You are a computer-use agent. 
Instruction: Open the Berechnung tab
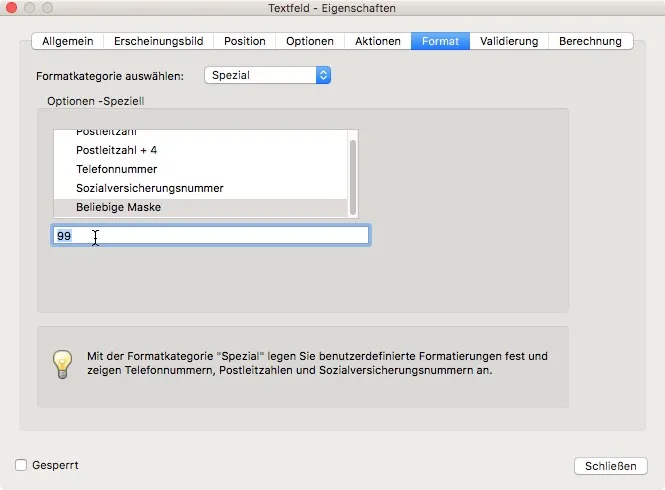[590, 41]
